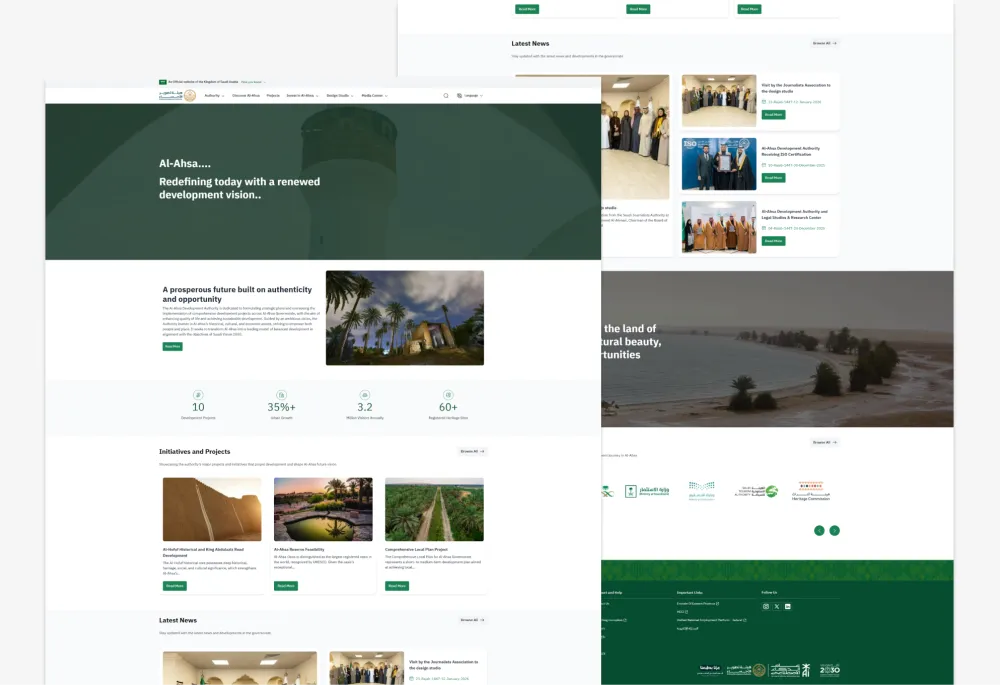
Task: Open Journalists Association news thumbnail on front page
Action: (x=367, y=668)
